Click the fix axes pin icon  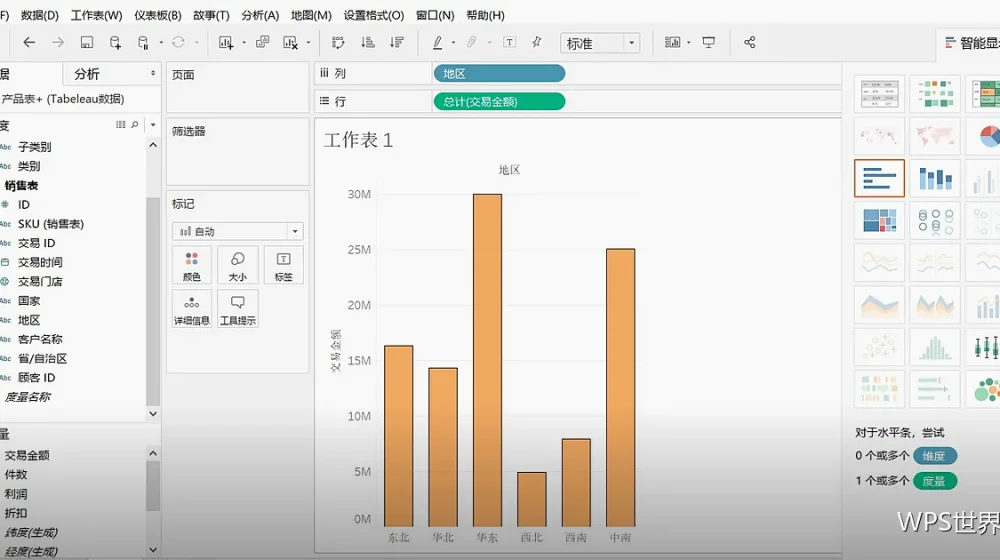point(537,42)
